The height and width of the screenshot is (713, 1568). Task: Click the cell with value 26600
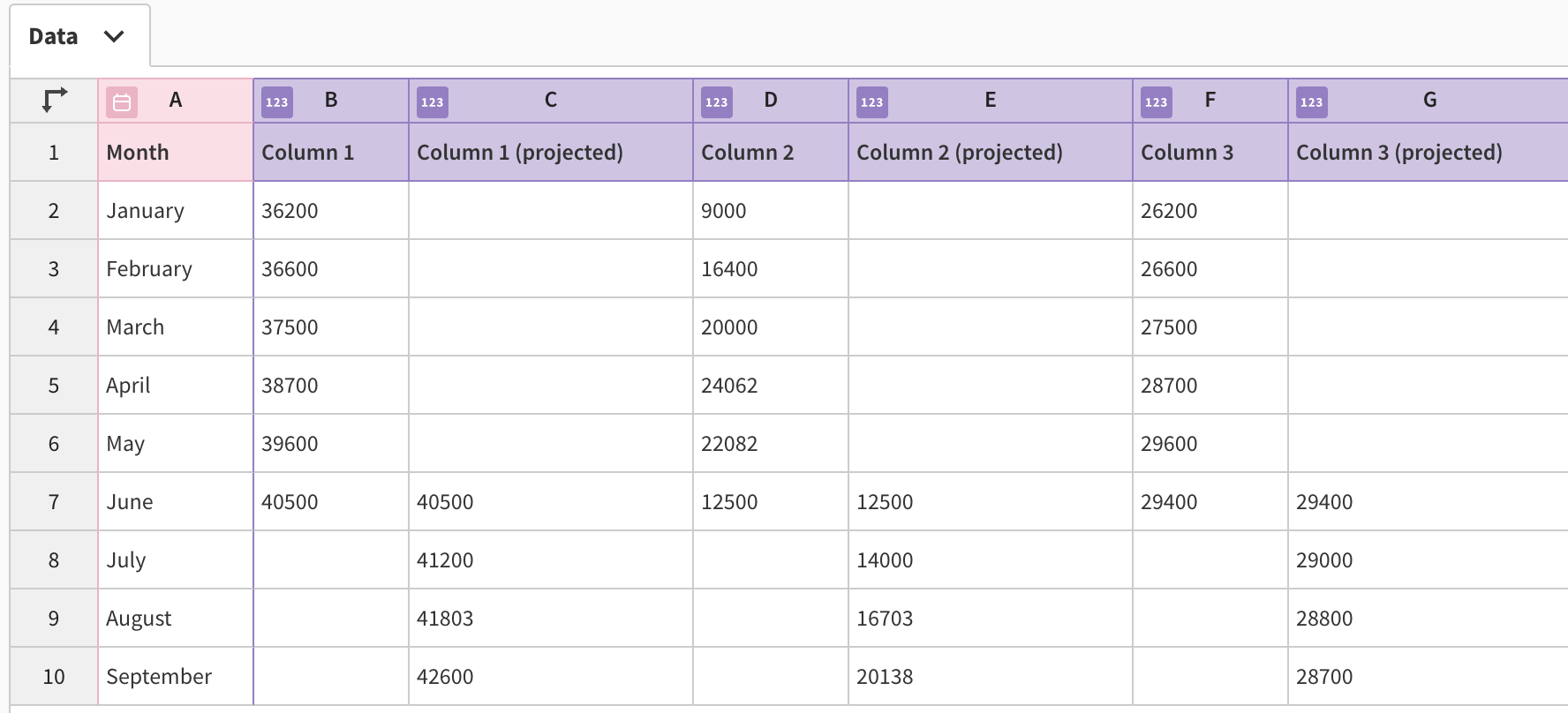tap(1210, 269)
